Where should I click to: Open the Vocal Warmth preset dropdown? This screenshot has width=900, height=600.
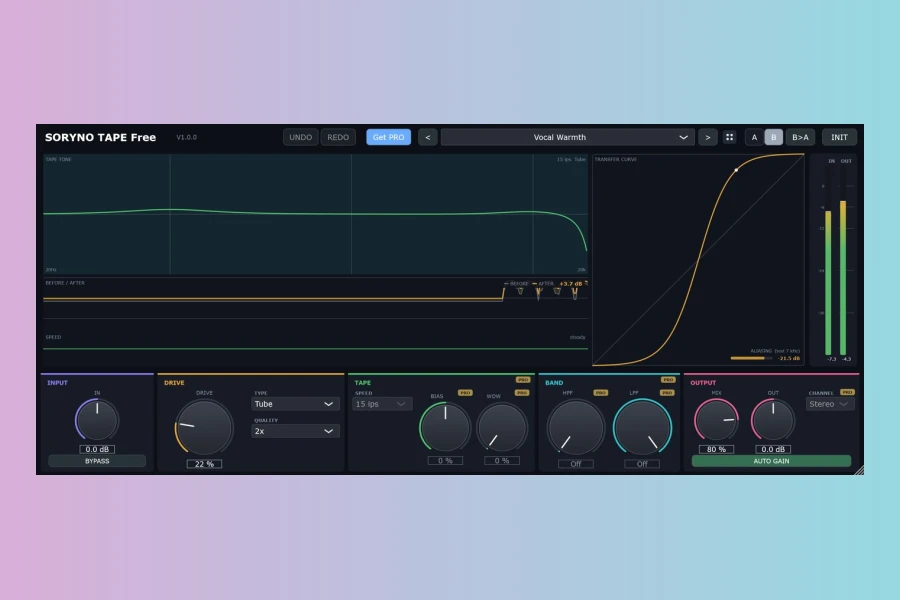point(567,137)
